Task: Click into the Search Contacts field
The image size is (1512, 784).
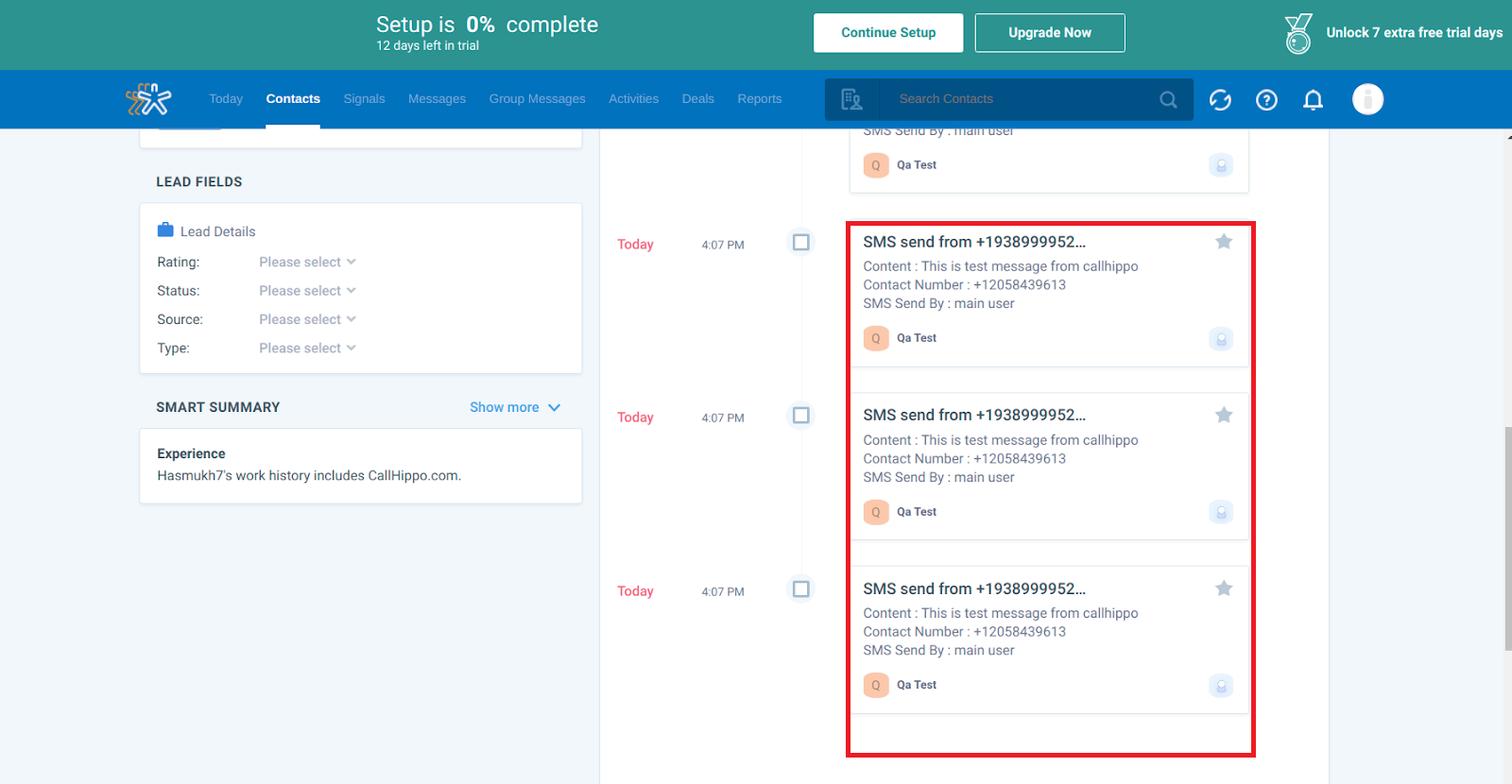Action: click(1021, 99)
